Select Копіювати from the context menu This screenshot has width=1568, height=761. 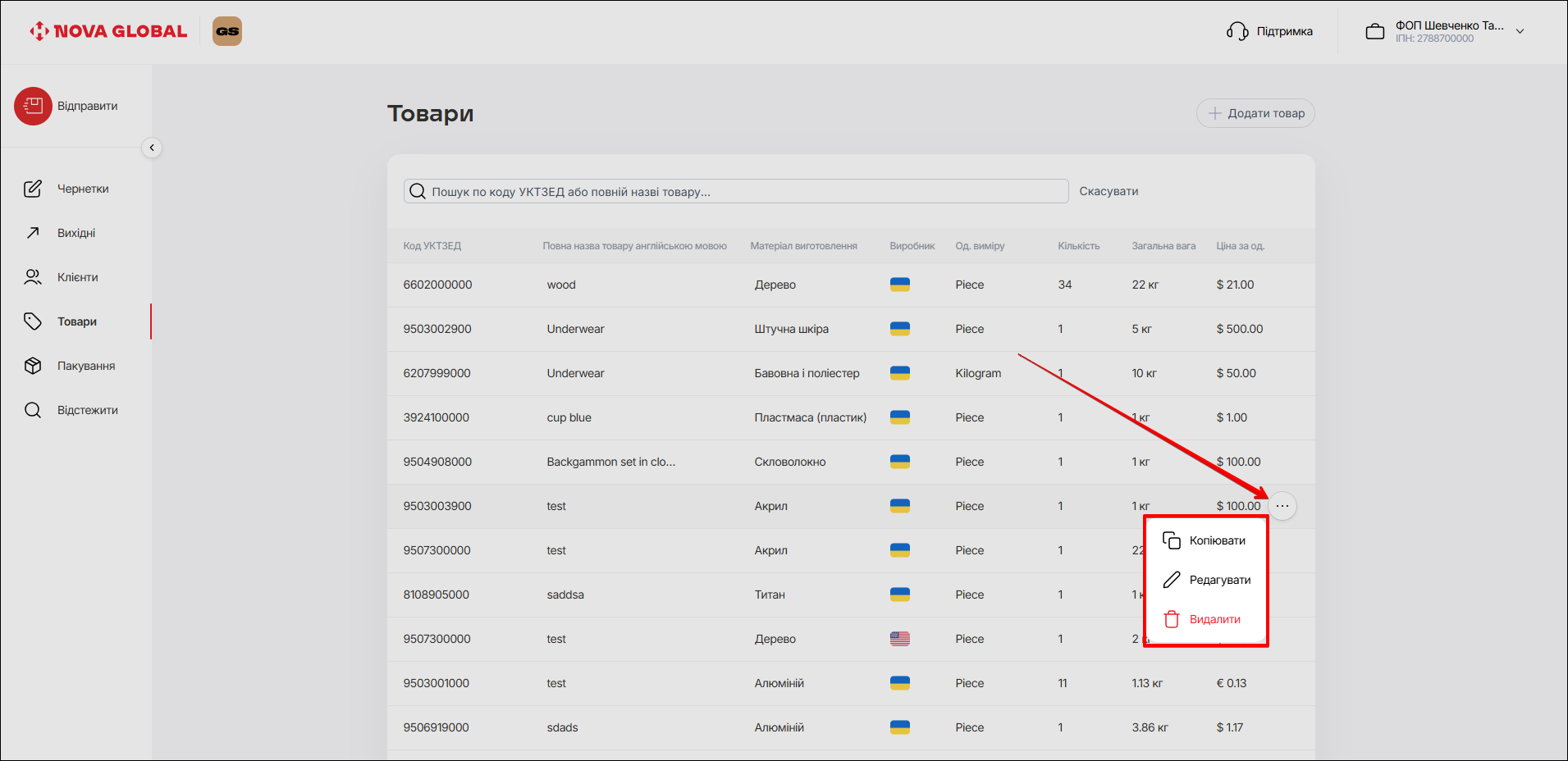1216,540
